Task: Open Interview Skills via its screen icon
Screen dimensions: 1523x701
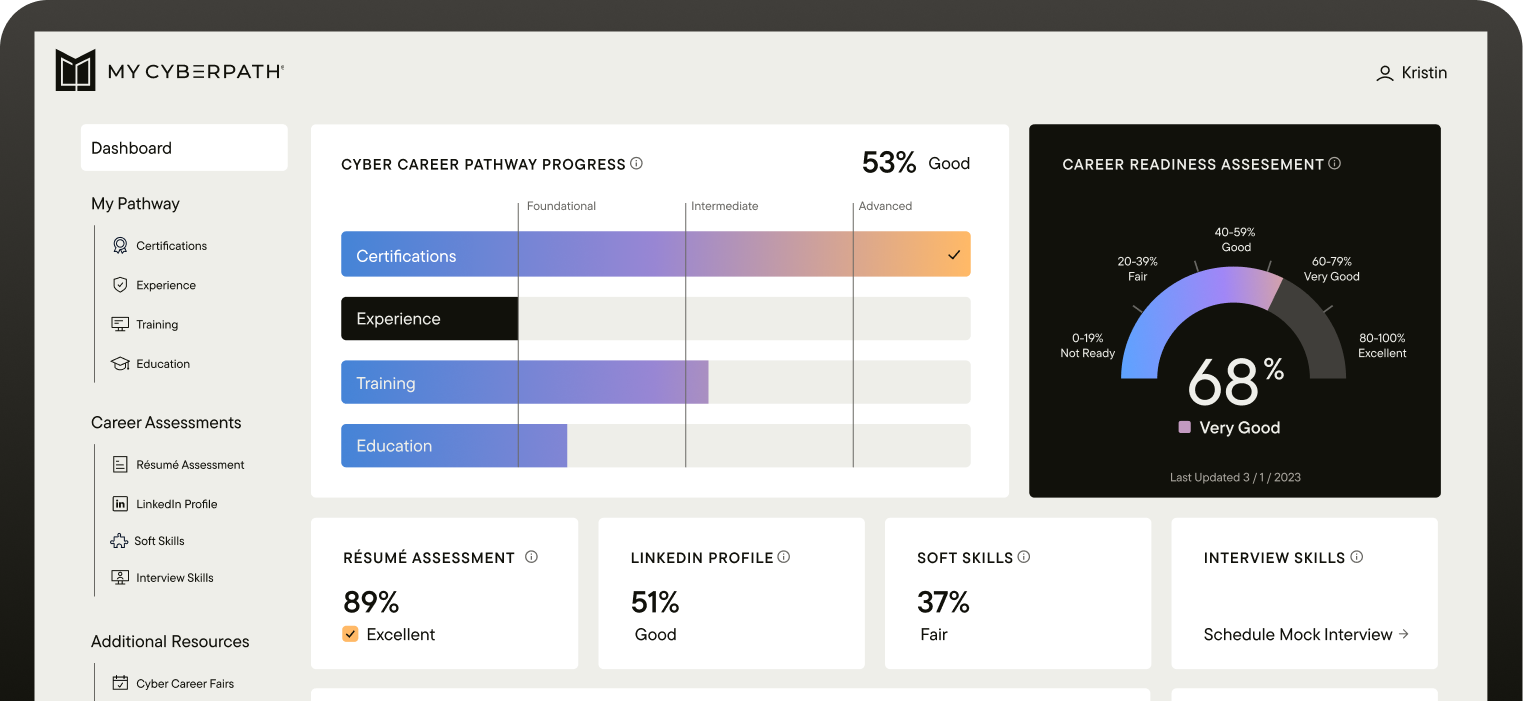Action: (120, 577)
